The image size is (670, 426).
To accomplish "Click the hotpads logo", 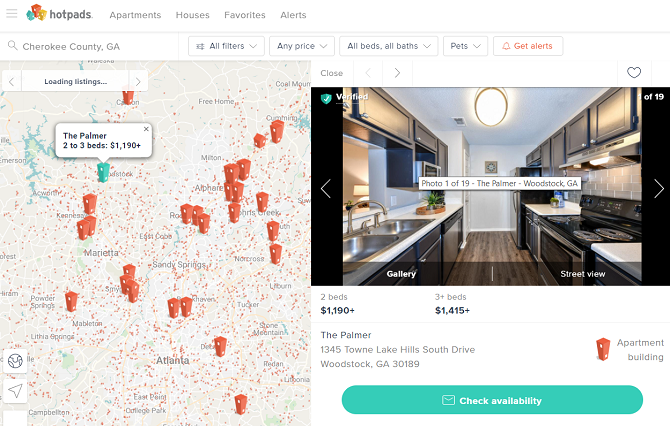I will 59,13.
